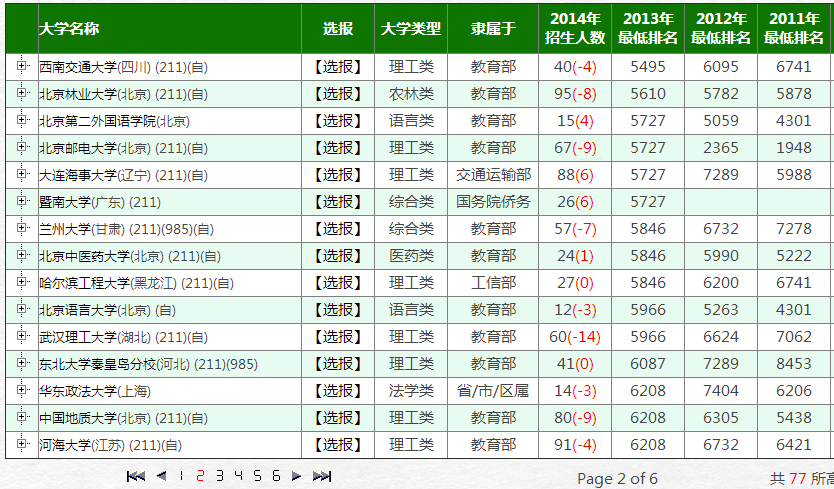Click the previous page arrow

pos(161,476)
